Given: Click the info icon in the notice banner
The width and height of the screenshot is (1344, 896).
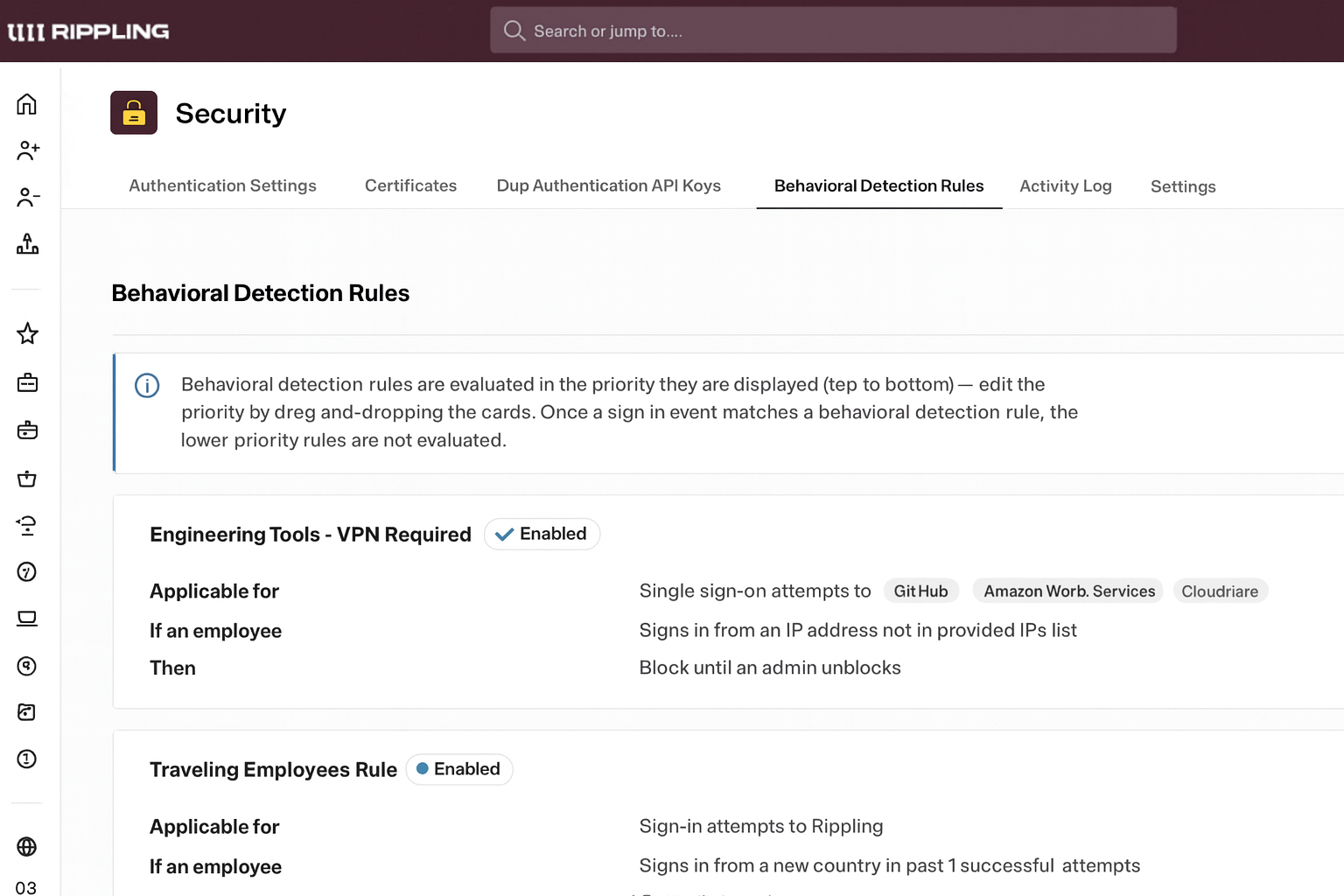Looking at the screenshot, I should click(x=147, y=385).
